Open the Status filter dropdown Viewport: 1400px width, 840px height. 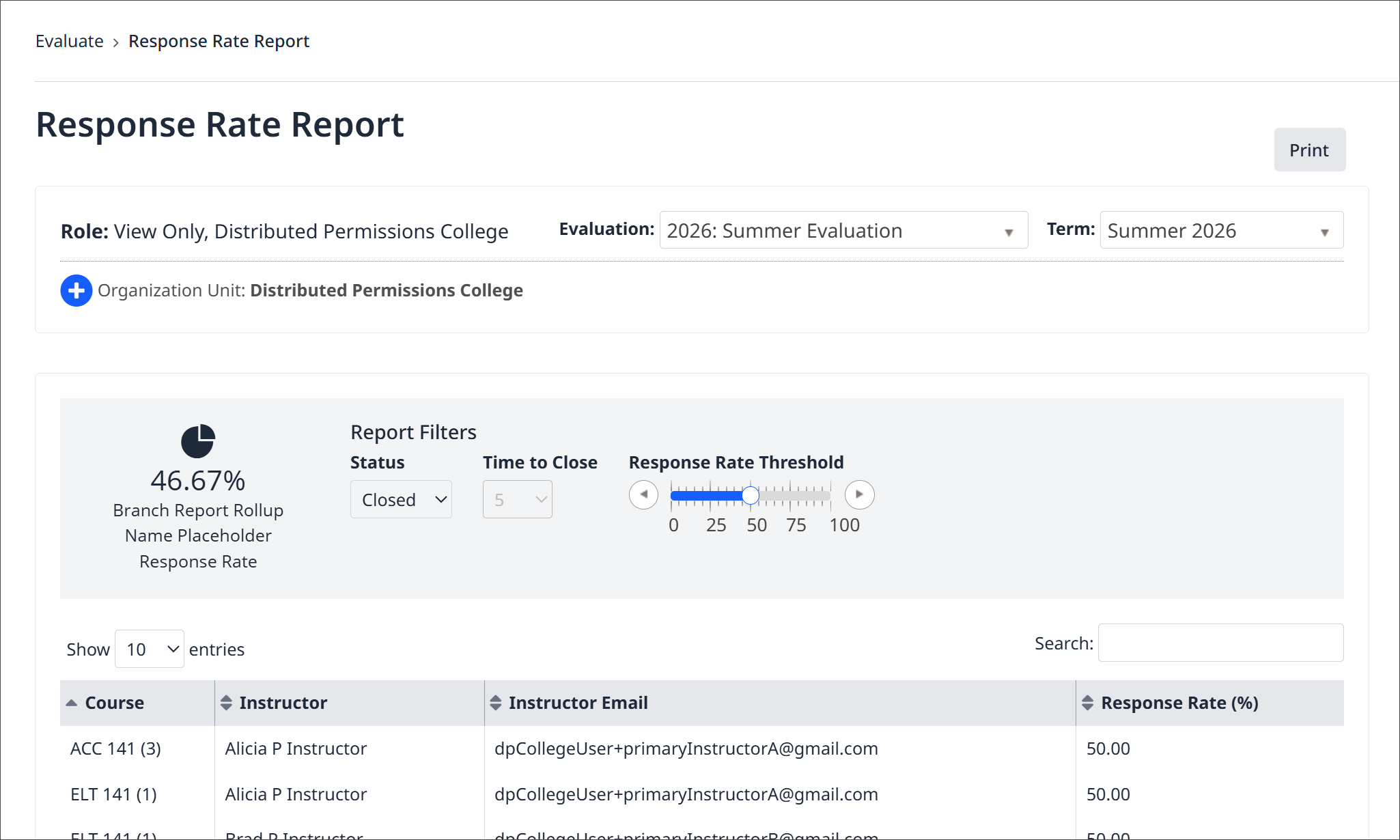(x=401, y=500)
